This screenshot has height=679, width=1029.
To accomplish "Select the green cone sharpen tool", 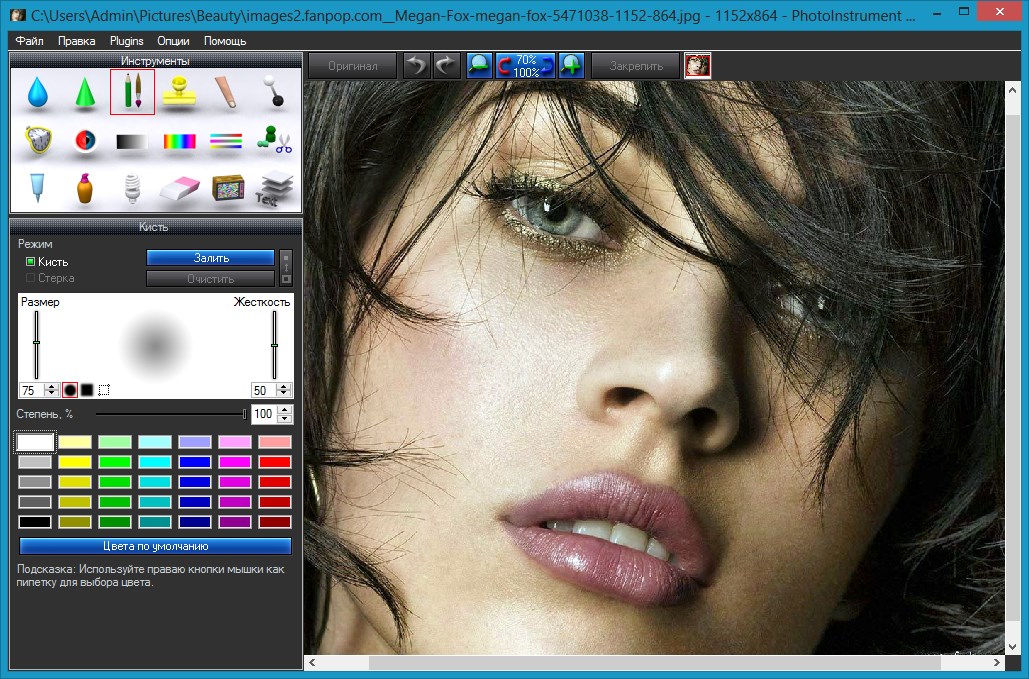I will [x=85, y=93].
